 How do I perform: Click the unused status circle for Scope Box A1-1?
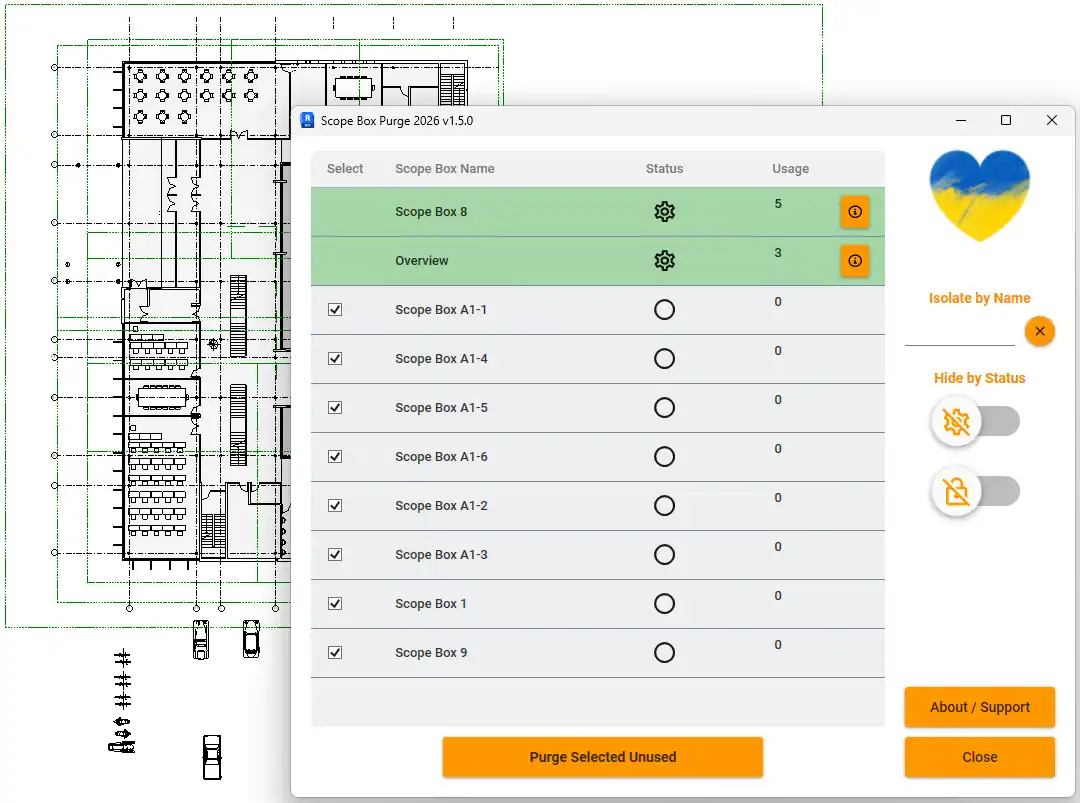664,309
